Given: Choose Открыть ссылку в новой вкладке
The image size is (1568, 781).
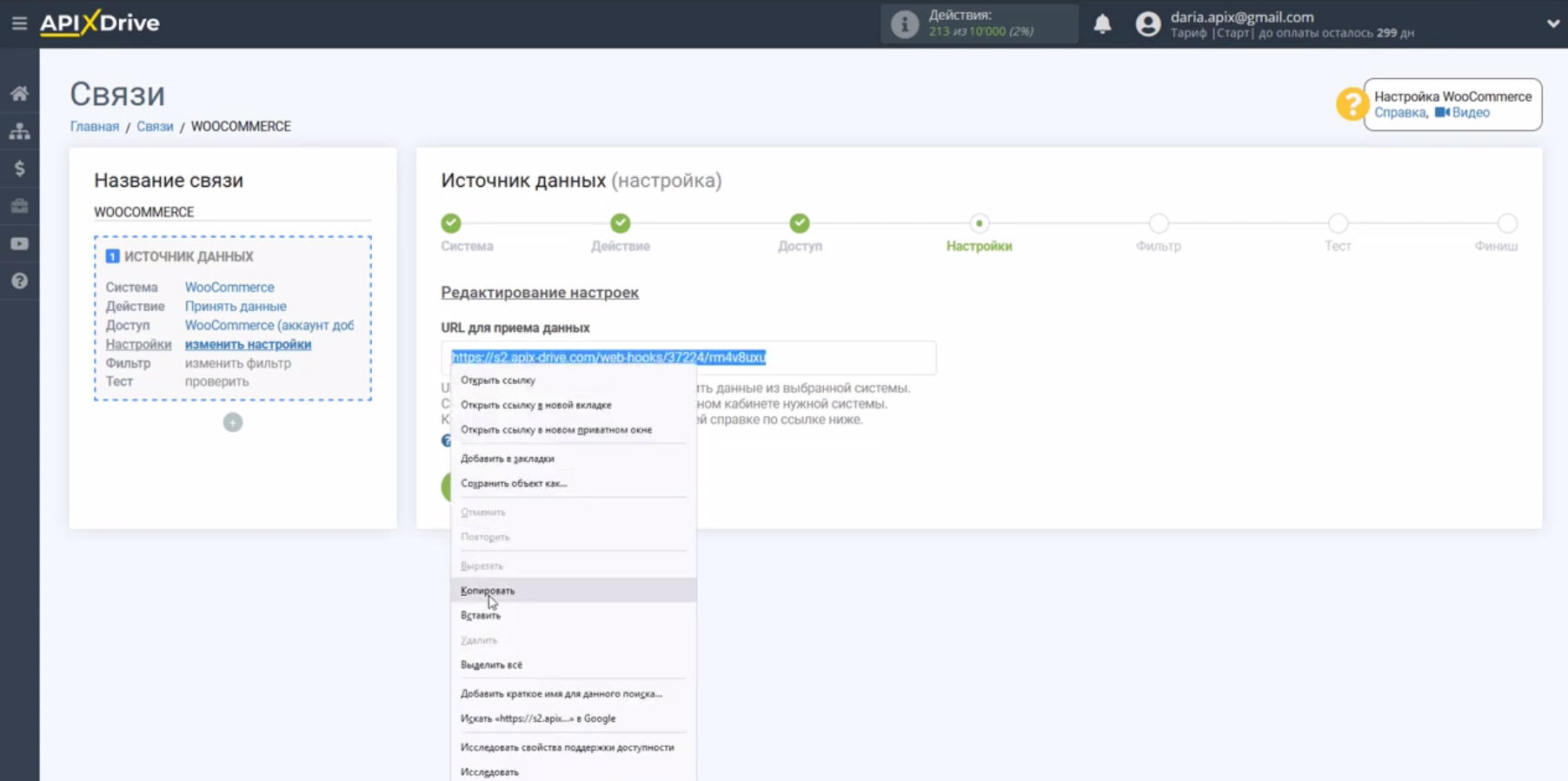Looking at the screenshot, I should 574,405.
